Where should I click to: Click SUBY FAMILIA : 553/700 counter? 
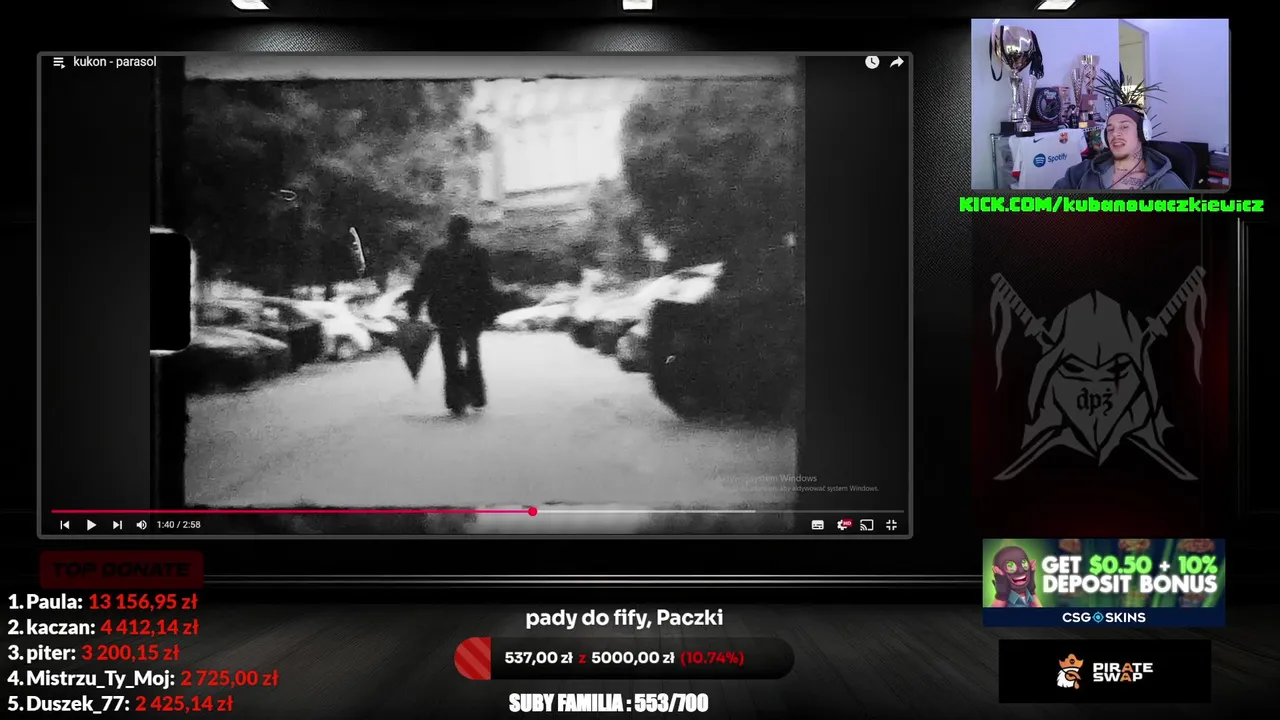click(x=608, y=703)
